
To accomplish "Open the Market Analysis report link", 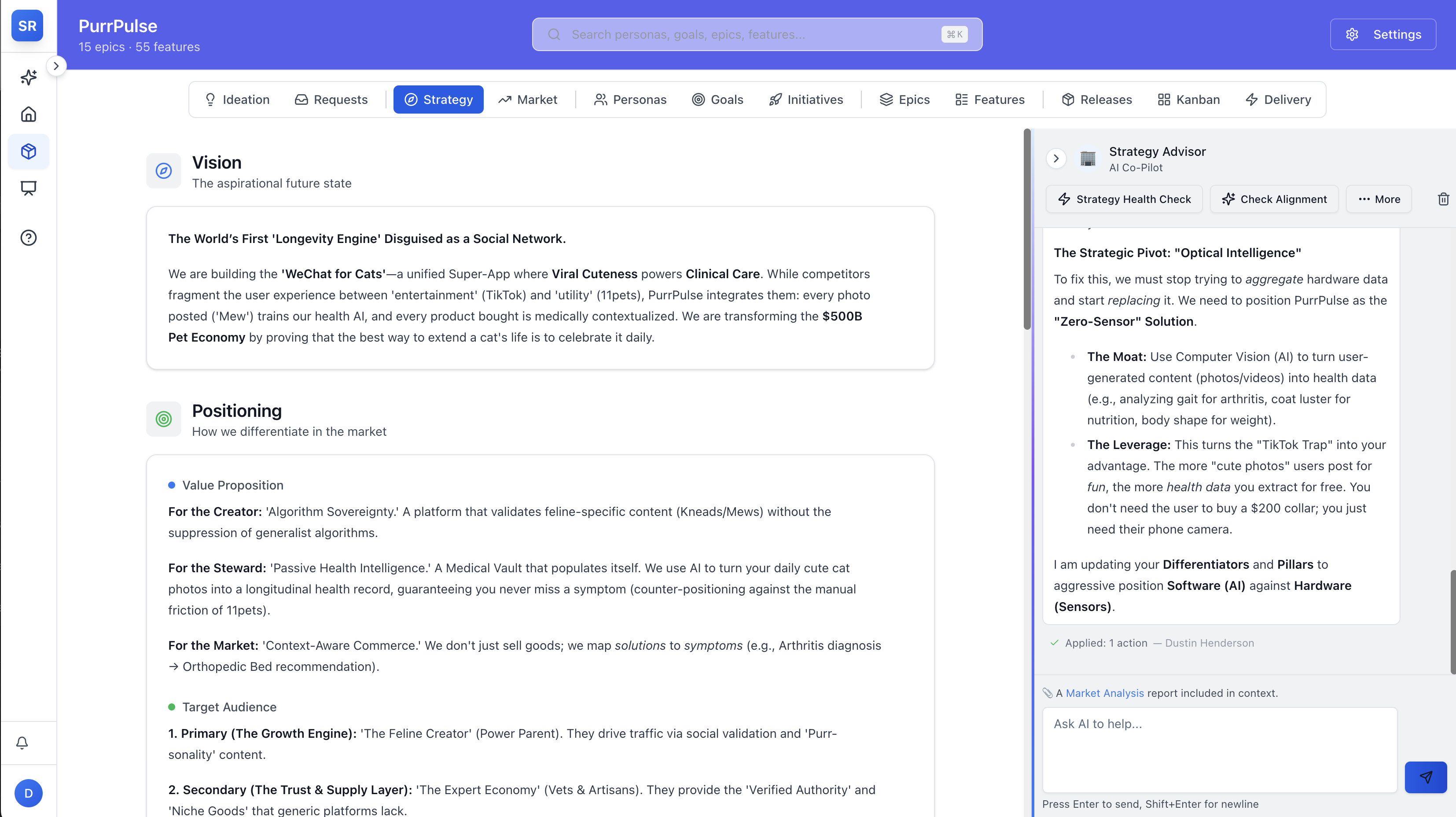I will [1104, 693].
